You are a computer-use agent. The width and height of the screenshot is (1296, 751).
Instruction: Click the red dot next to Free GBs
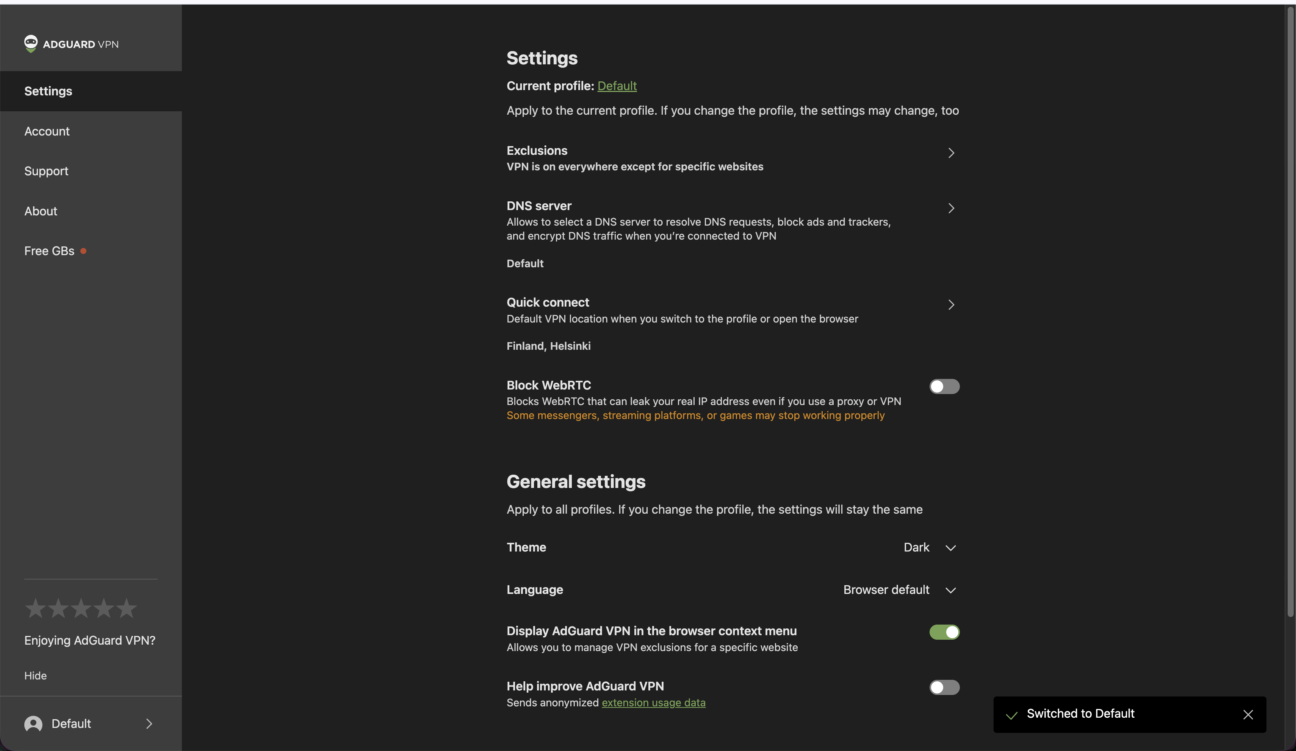(x=83, y=251)
